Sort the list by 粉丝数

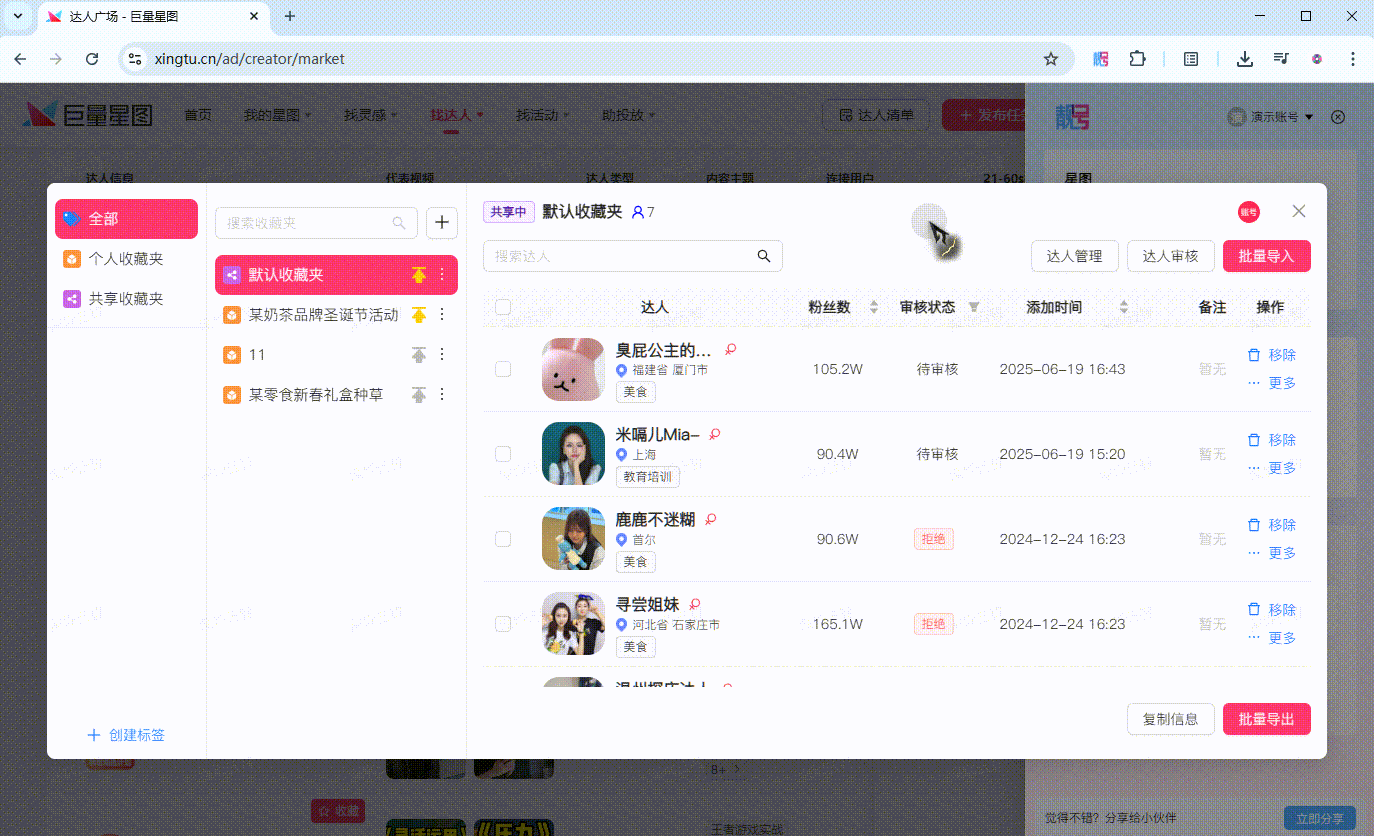click(x=874, y=307)
